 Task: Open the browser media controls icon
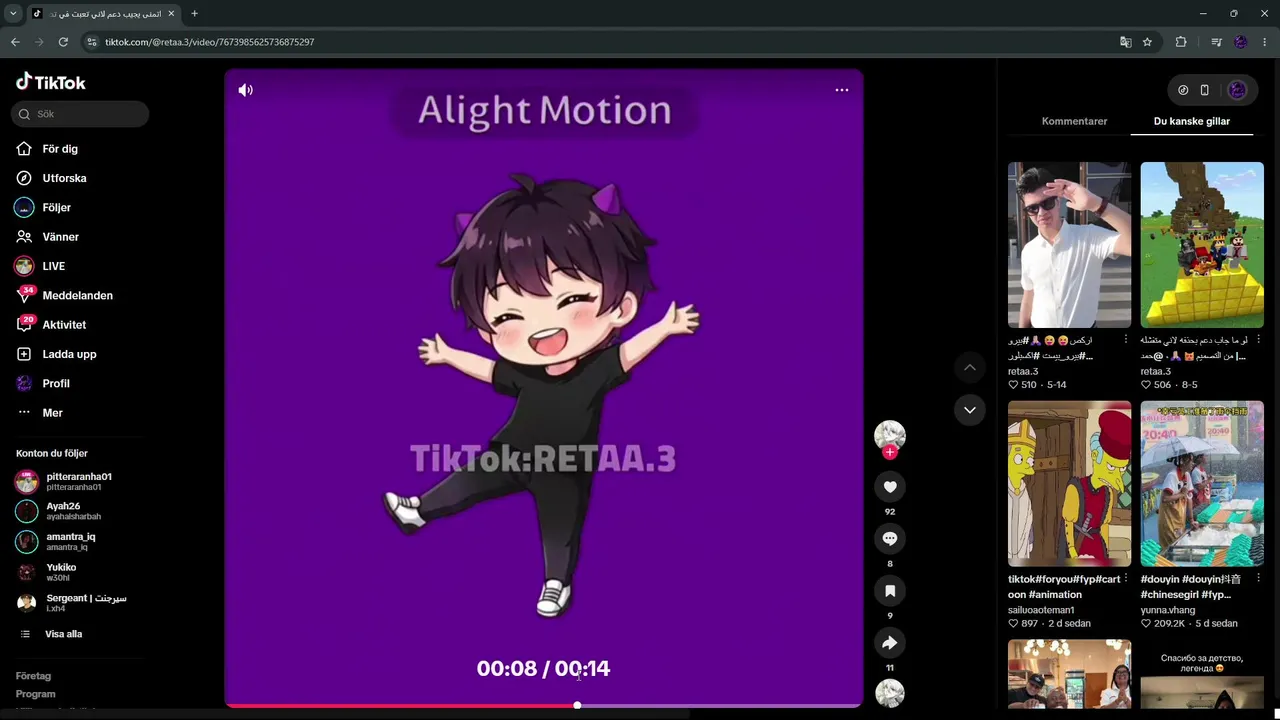tap(1216, 42)
